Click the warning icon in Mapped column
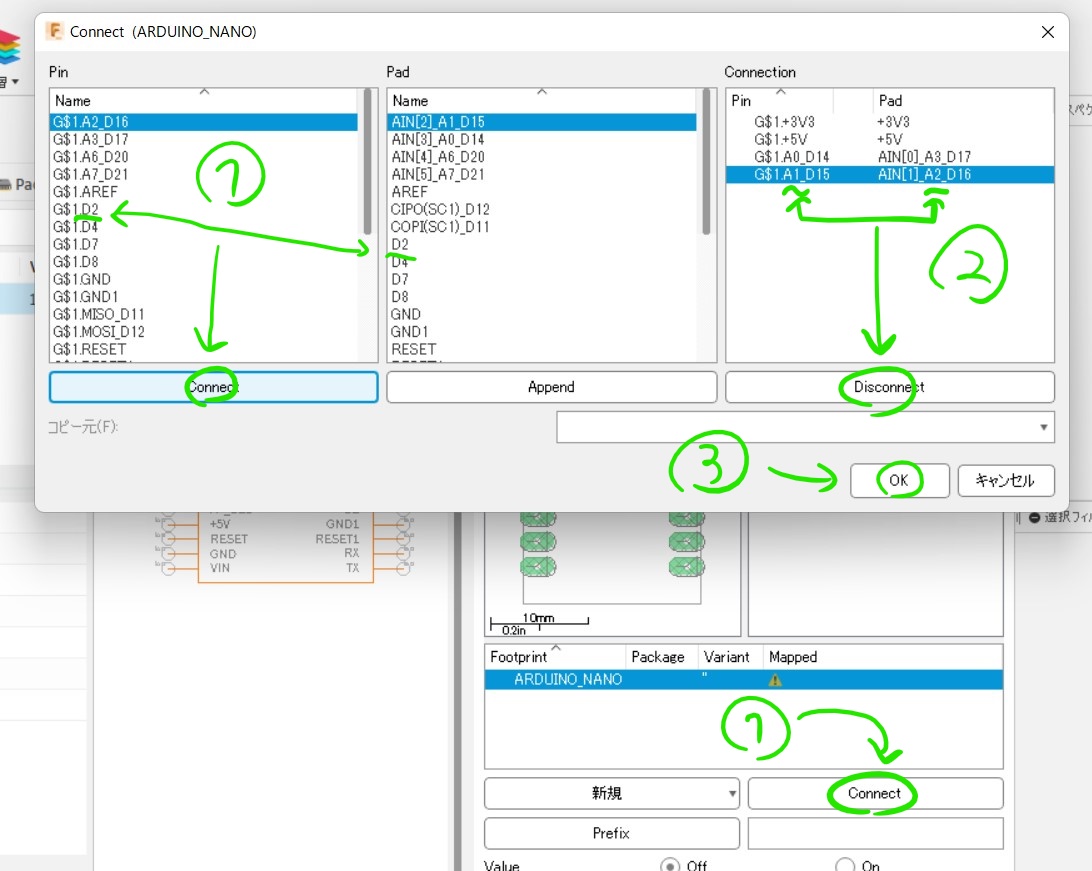 click(774, 680)
